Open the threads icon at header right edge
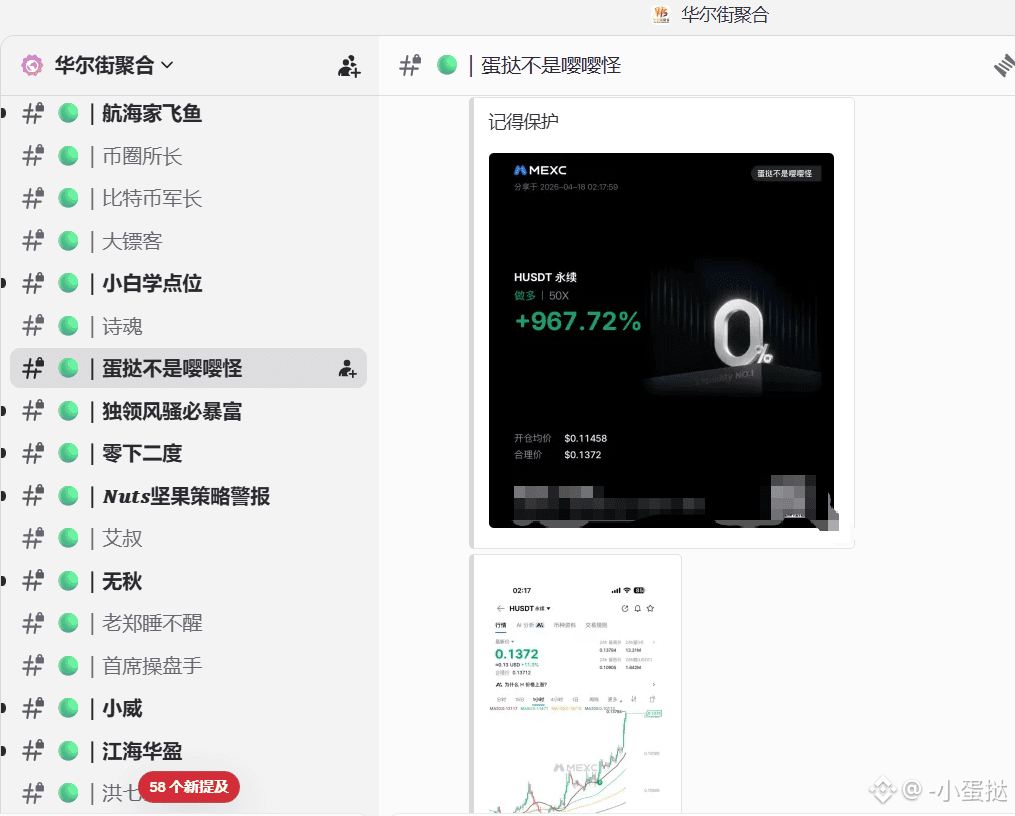 1004,65
